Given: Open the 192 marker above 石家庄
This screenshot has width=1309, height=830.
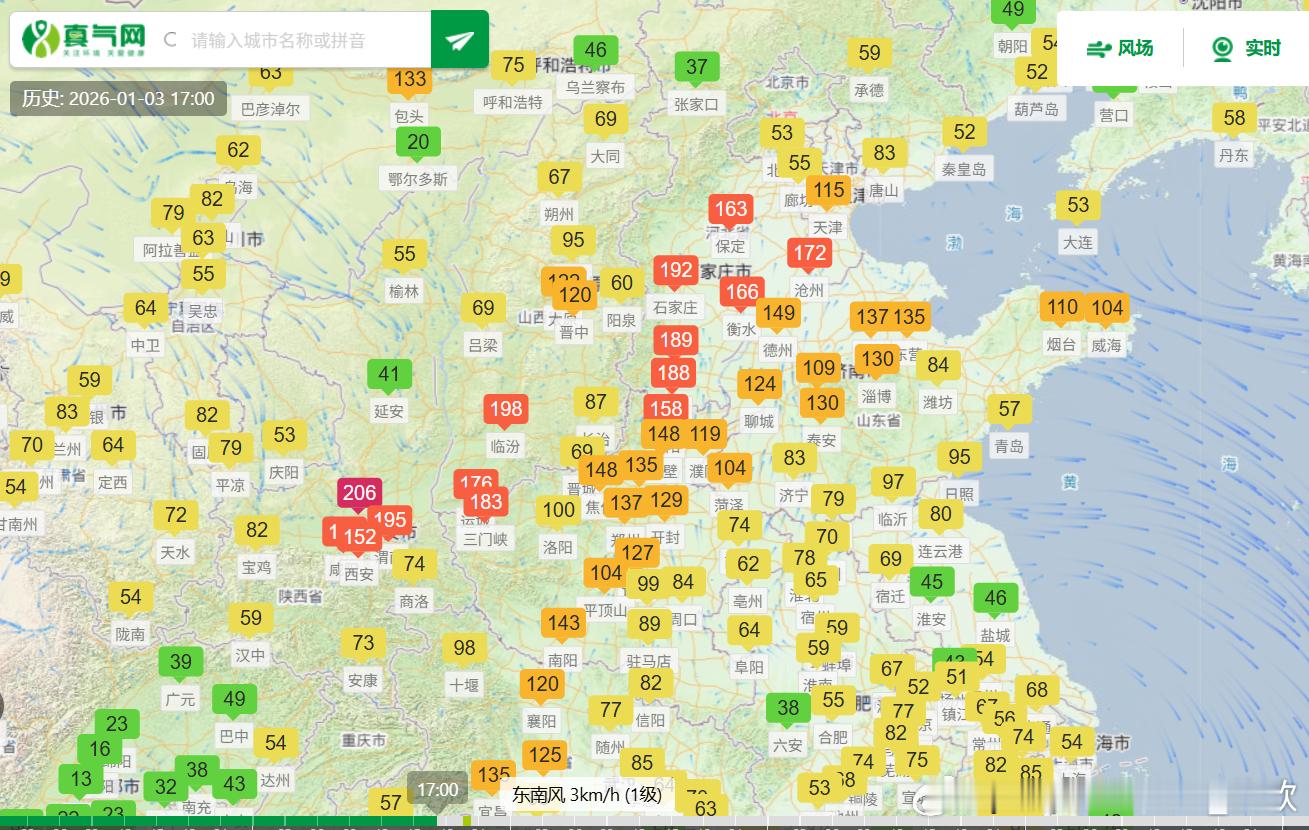Looking at the screenshot, I should (676, 272).
